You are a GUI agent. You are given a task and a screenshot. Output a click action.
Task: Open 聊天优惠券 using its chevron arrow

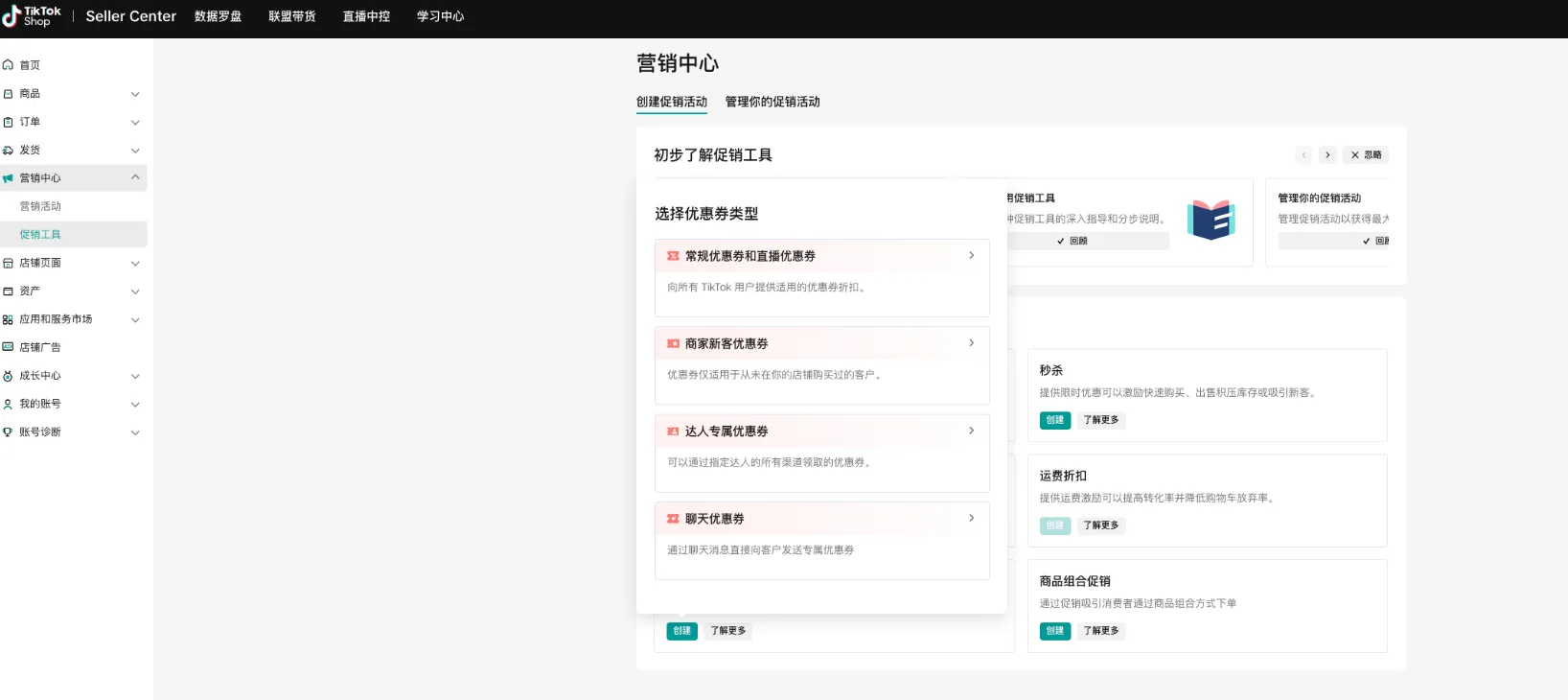click(x=971, y=519)
